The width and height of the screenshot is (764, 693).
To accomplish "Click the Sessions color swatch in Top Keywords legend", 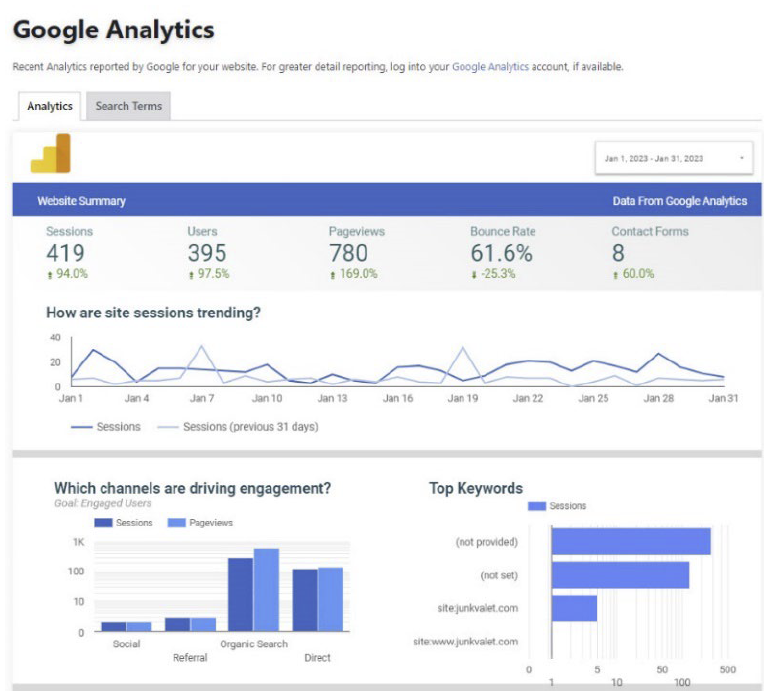I will (536, 506).
